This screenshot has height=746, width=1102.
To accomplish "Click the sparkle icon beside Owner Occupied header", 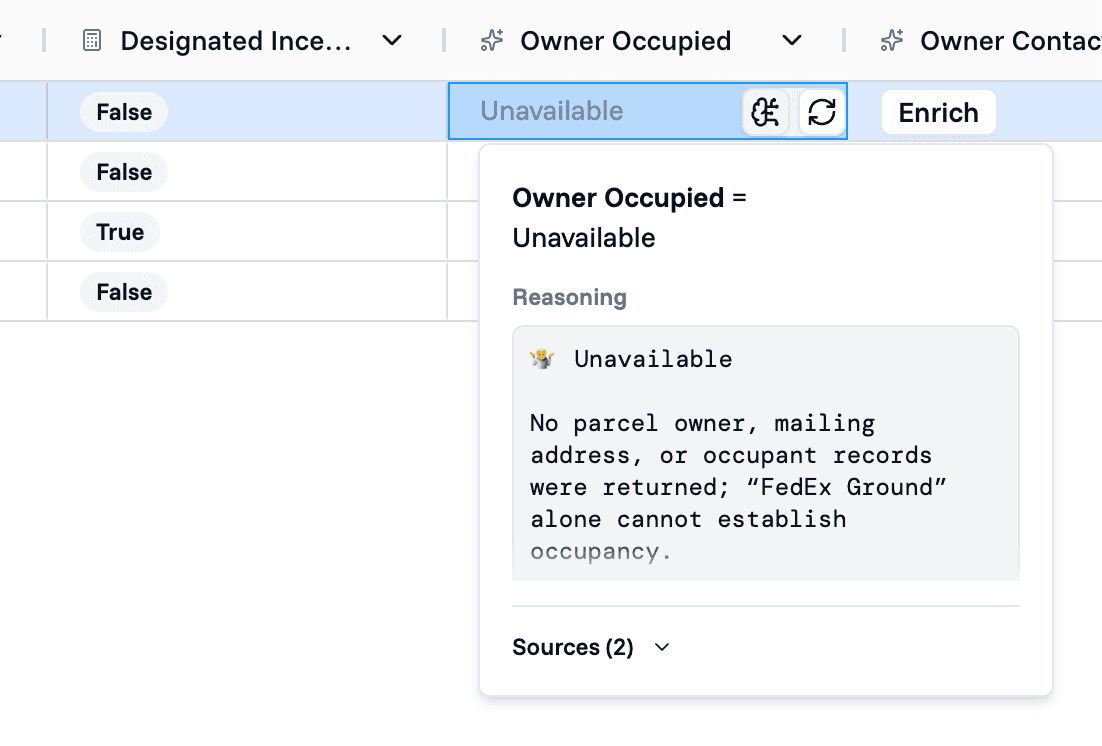I will [x=492, y=41].
